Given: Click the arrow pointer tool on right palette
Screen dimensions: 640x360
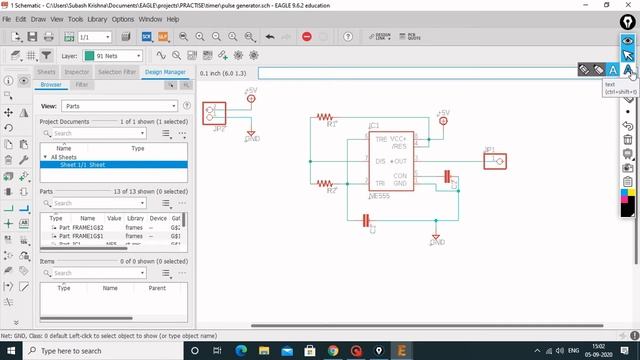Looking at the screenshot, I should click(628, 55).
